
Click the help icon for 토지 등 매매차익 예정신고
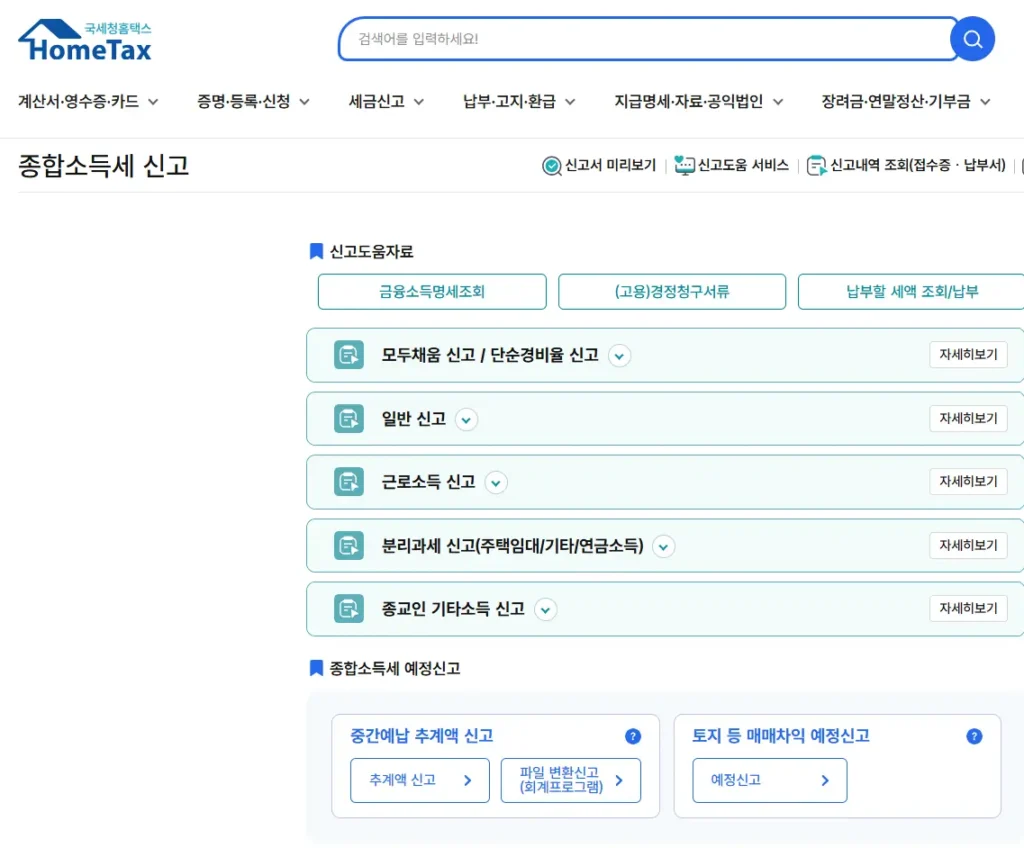(974, 736)
